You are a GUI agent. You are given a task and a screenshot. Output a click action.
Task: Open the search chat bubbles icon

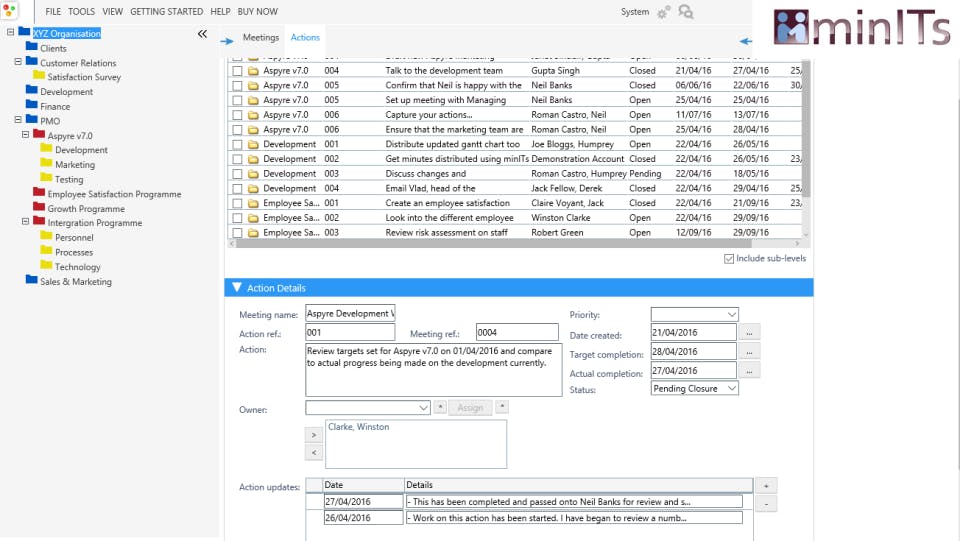point(686,12)
